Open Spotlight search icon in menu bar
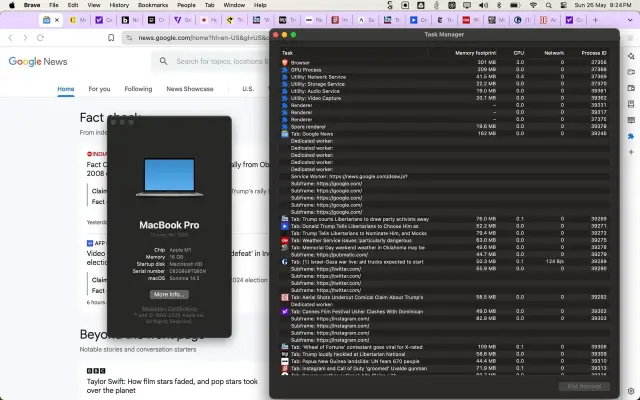Screen dimensions: 640x400 pos(549,5)
